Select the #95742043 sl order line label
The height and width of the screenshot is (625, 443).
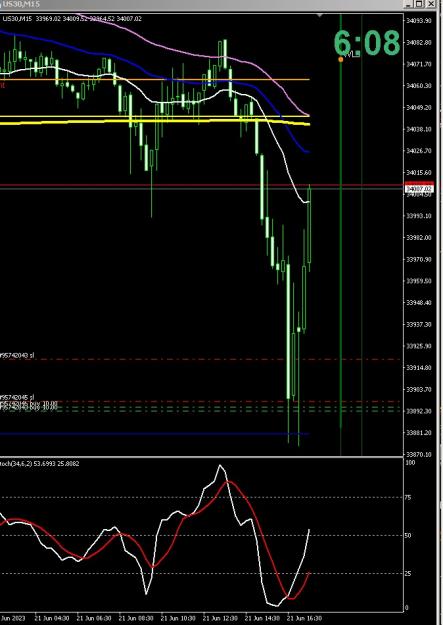tap(17, 355)
